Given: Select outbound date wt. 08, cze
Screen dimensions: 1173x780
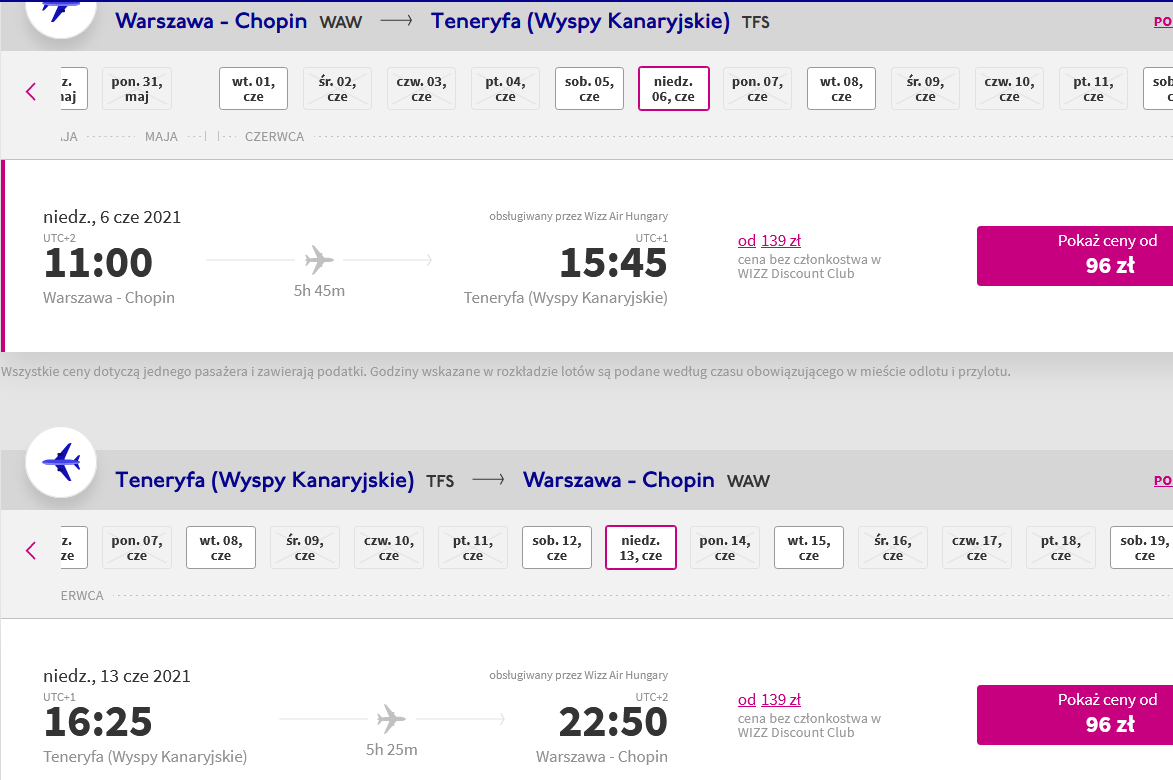Looking at the screenshot, I should pyautogui.click(x=842, y=88).
